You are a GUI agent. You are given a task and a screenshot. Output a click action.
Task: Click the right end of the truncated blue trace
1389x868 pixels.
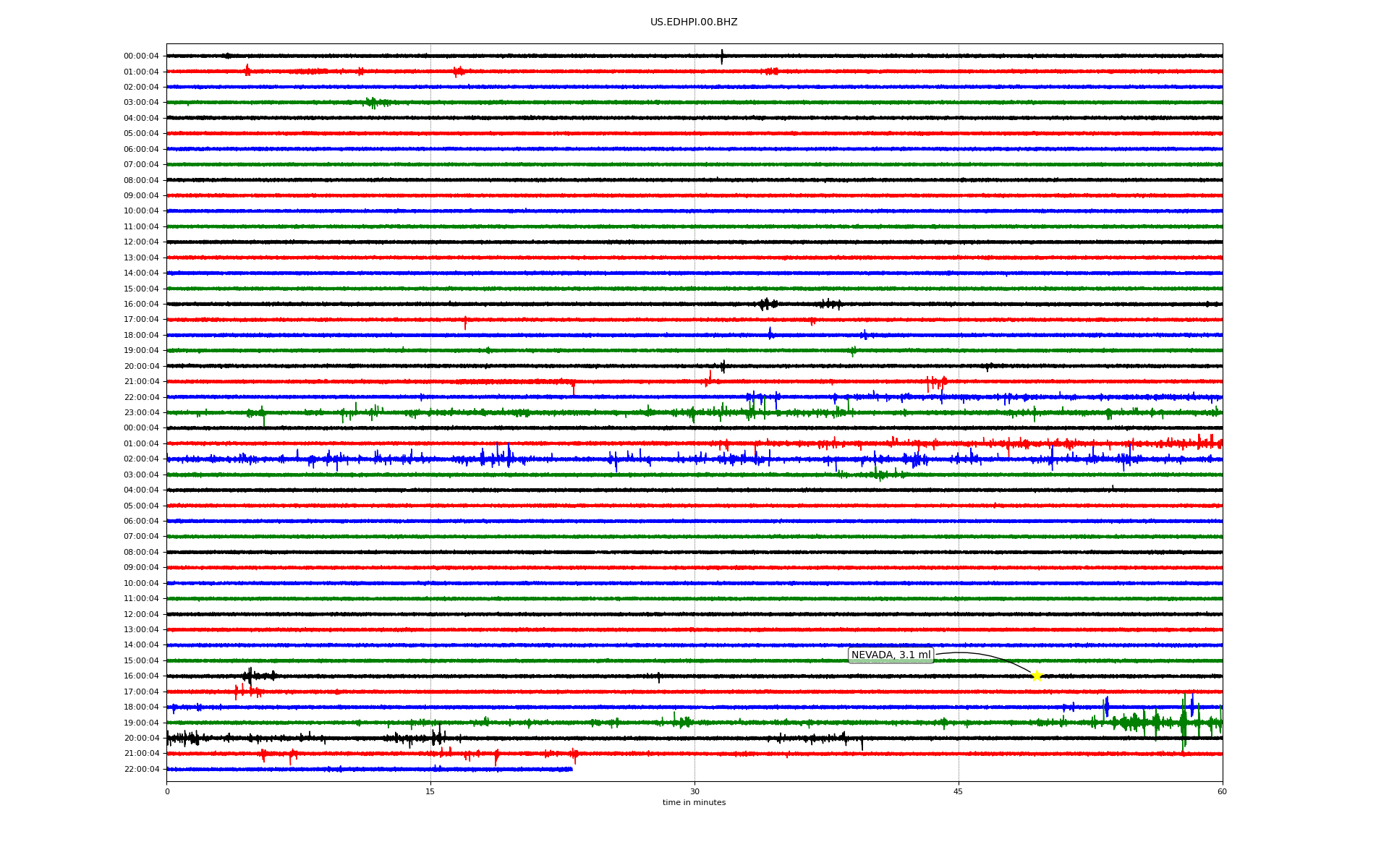pyautogui.click(x=572, y=769)
